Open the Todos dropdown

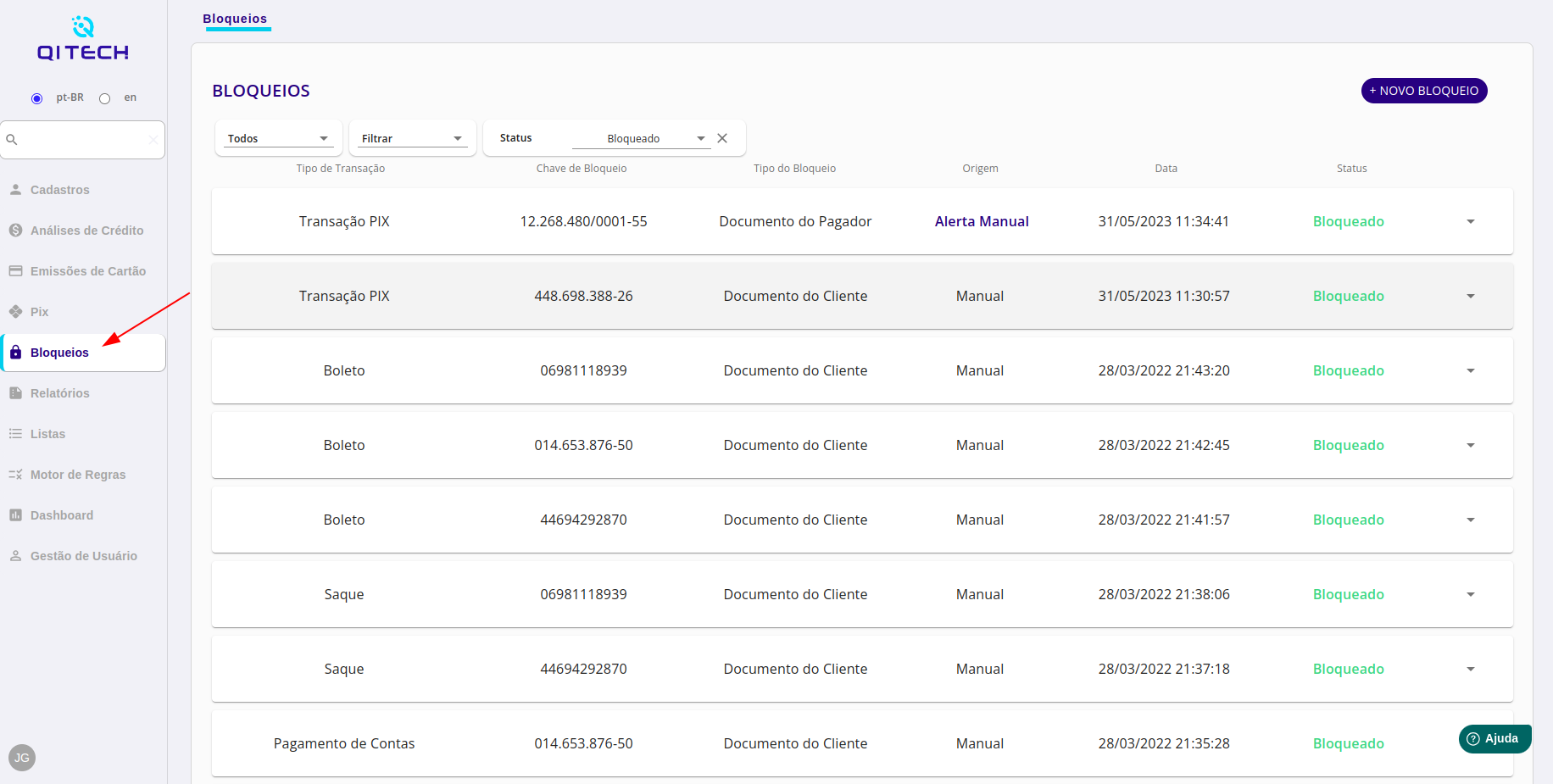[279, 138]
